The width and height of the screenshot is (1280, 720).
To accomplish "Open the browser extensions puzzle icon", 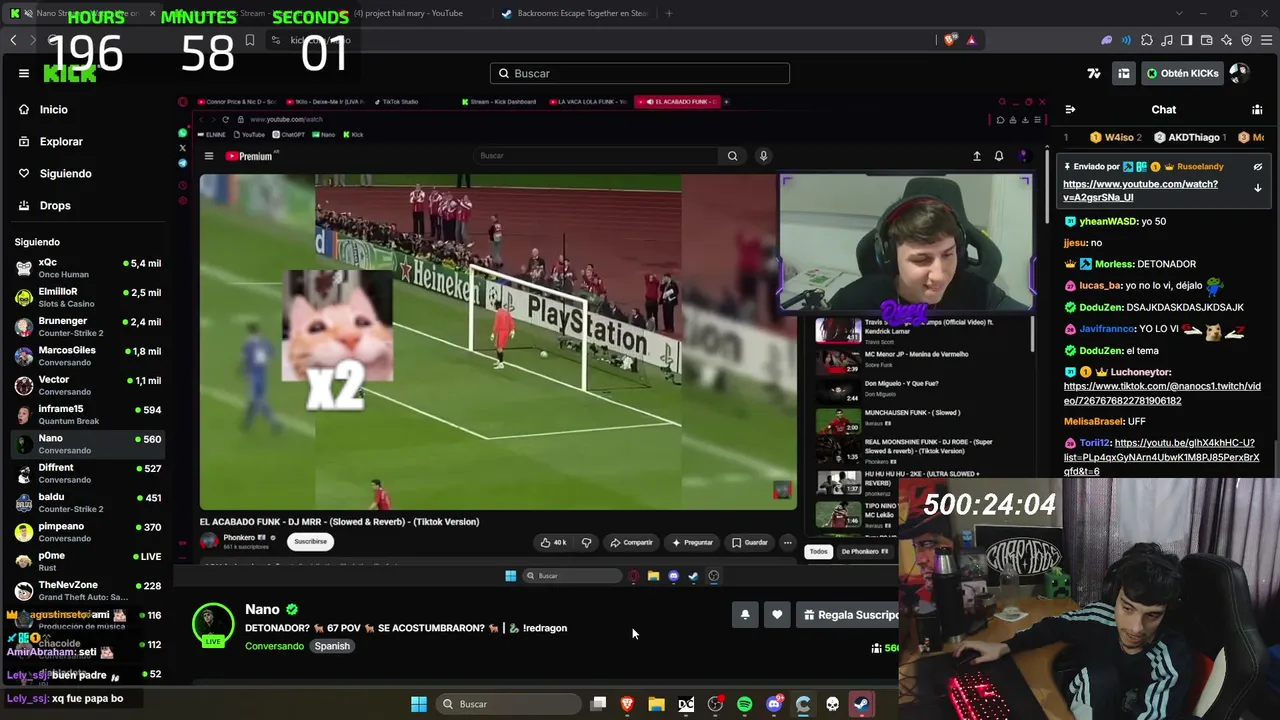I will pos(1147,40).
